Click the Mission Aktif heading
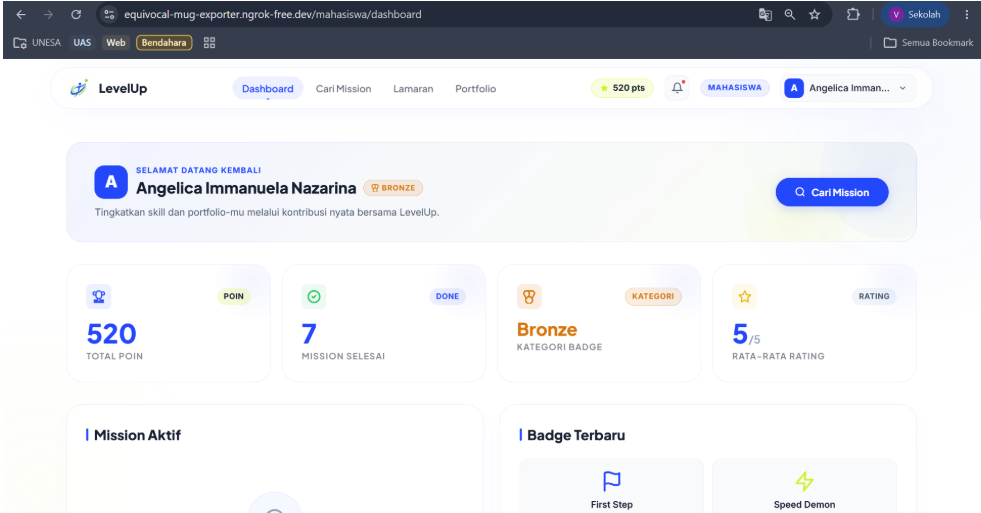 (137, 435)
